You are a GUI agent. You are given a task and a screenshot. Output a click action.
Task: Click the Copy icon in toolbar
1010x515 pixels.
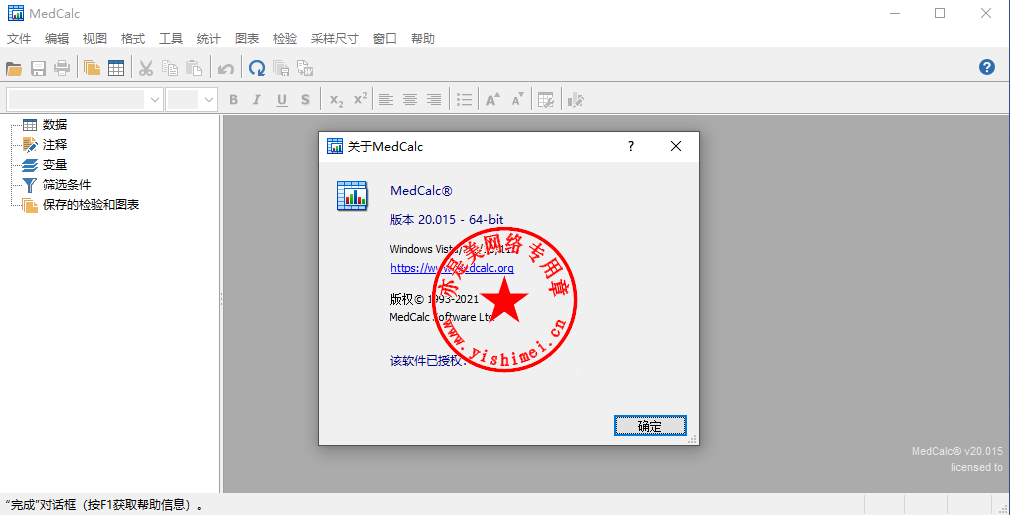170,68
